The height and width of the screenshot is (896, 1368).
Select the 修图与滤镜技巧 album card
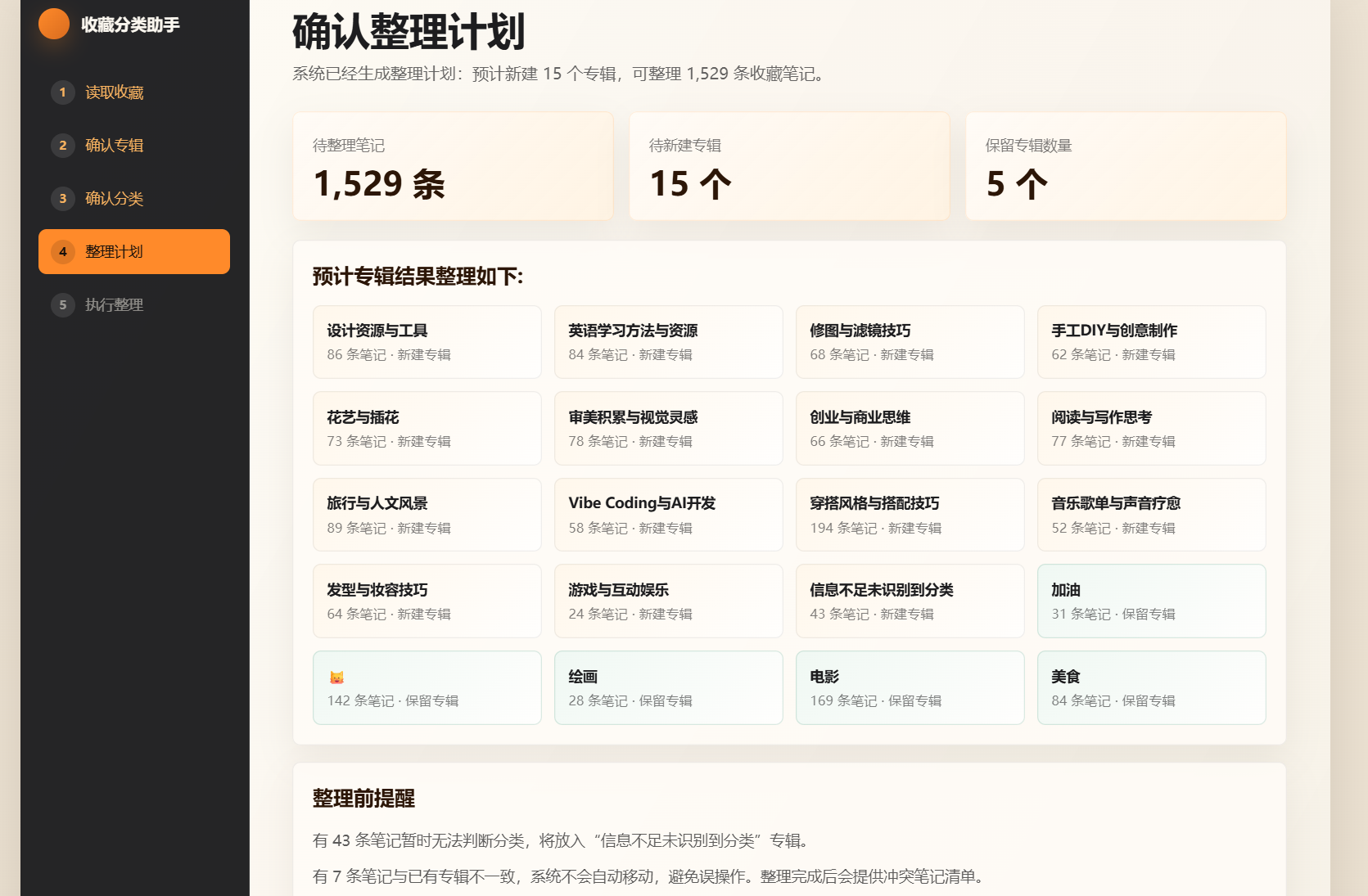pyautogui.click(x=910, y=342)
